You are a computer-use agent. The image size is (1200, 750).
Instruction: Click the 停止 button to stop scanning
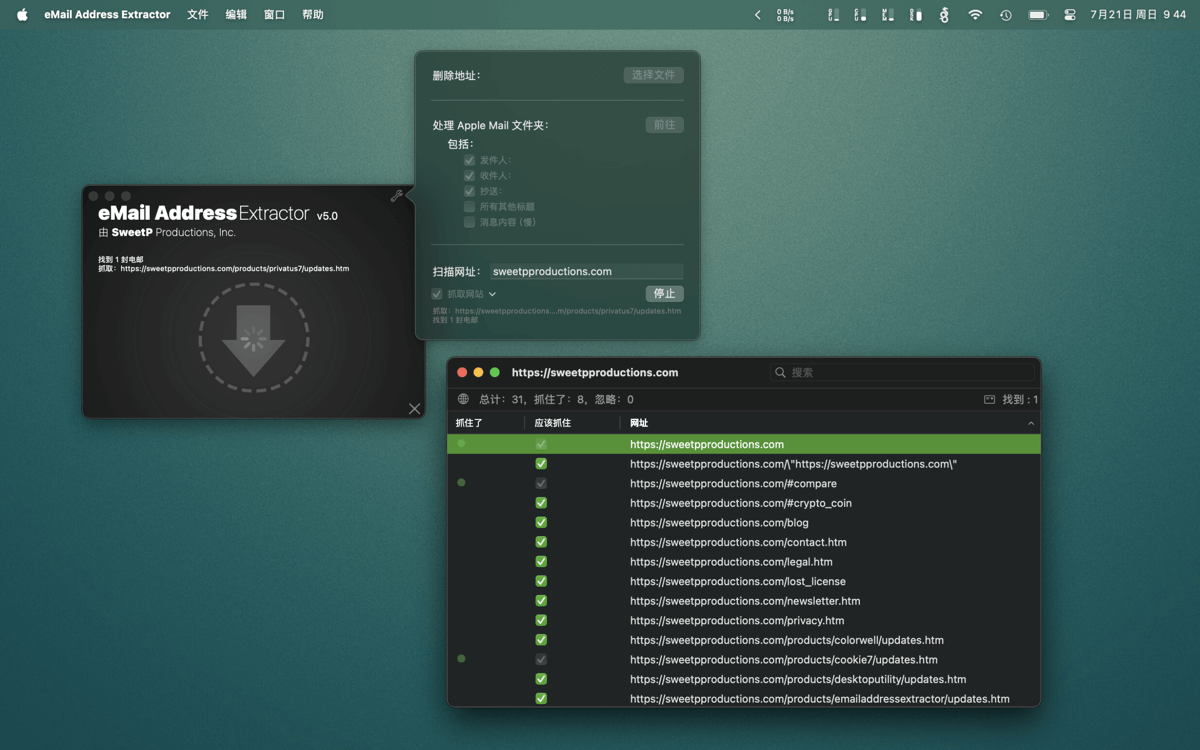pos(664,294)
